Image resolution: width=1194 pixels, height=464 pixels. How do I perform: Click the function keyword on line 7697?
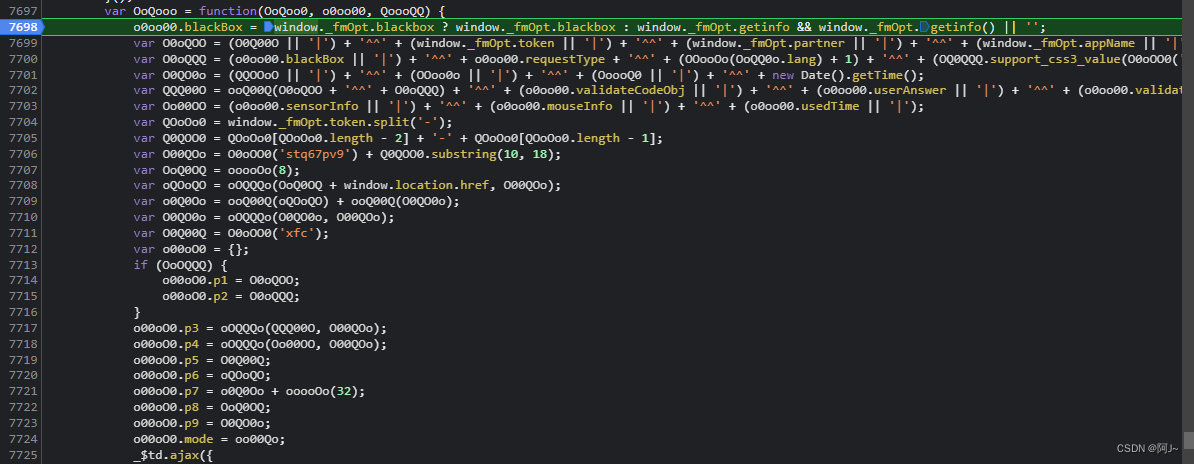(226, 11)
